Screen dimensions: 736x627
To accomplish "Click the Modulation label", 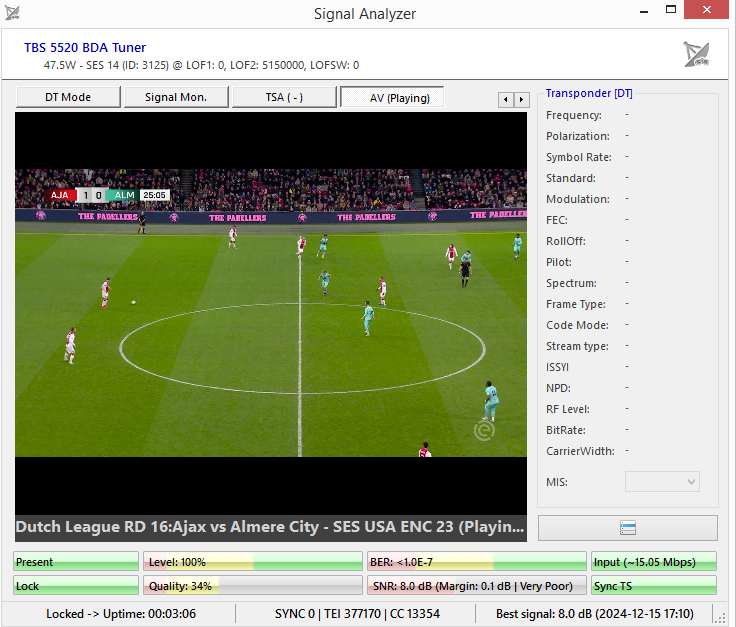I will [578, 199].
